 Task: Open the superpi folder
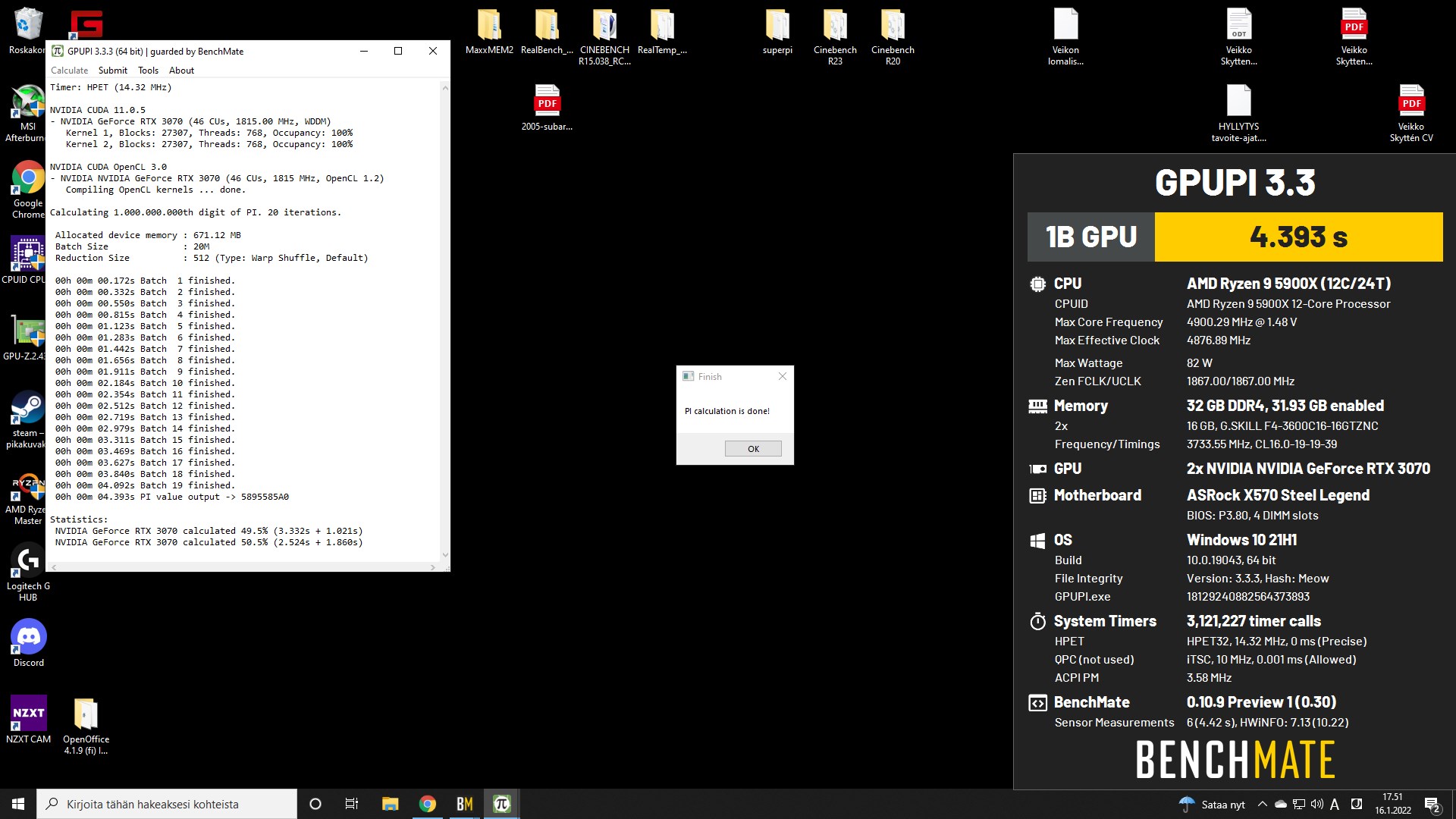pos(777,31)
